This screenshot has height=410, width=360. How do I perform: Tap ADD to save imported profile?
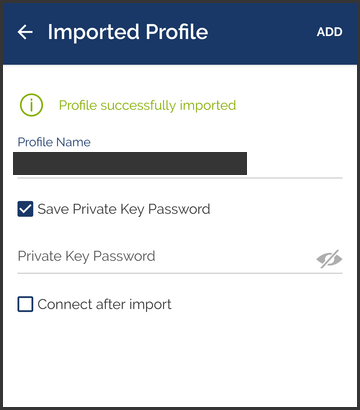[x=329, y=32]
